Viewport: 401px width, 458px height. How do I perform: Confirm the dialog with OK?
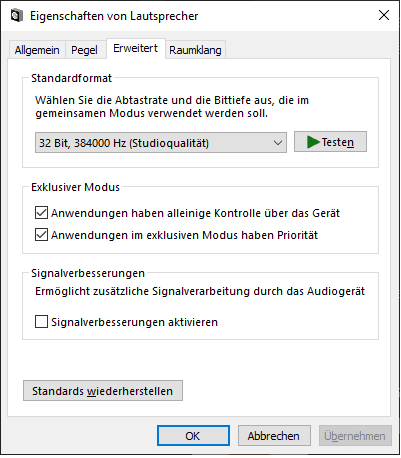pos(193,436)
